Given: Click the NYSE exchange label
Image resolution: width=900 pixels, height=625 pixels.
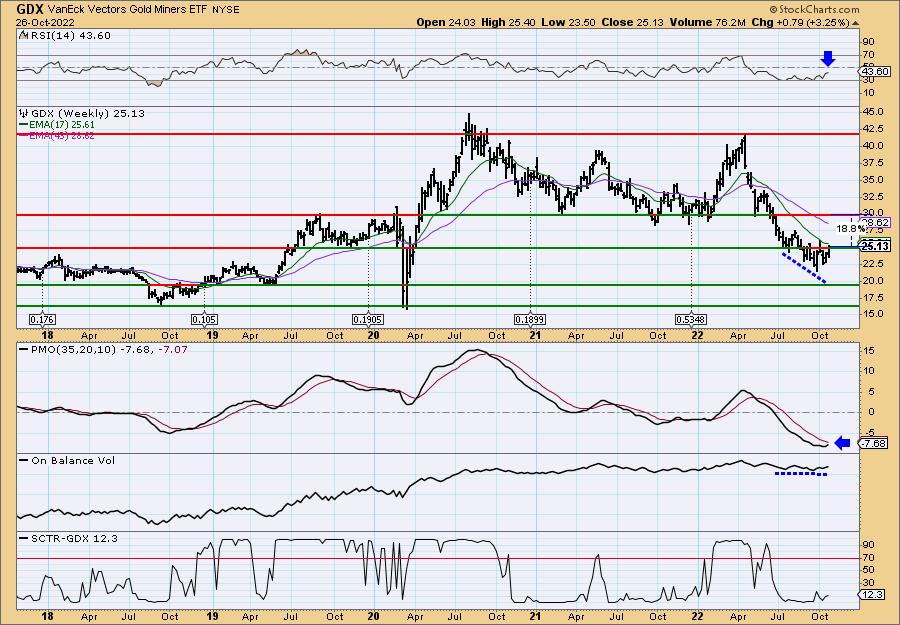Looking at the screenshot, I should point(226,10).
